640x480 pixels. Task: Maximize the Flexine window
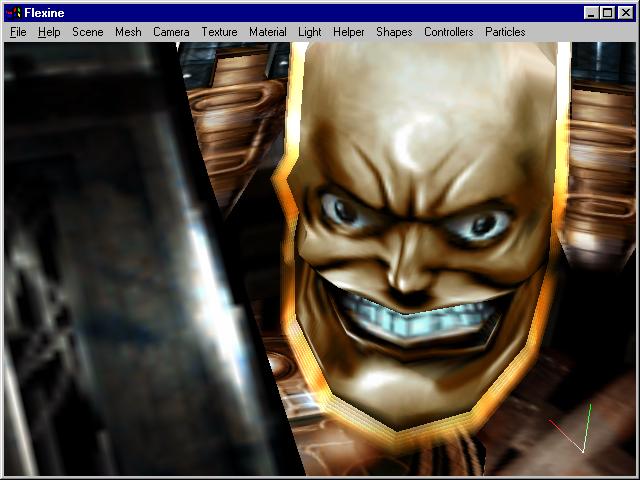coord(607,13)
